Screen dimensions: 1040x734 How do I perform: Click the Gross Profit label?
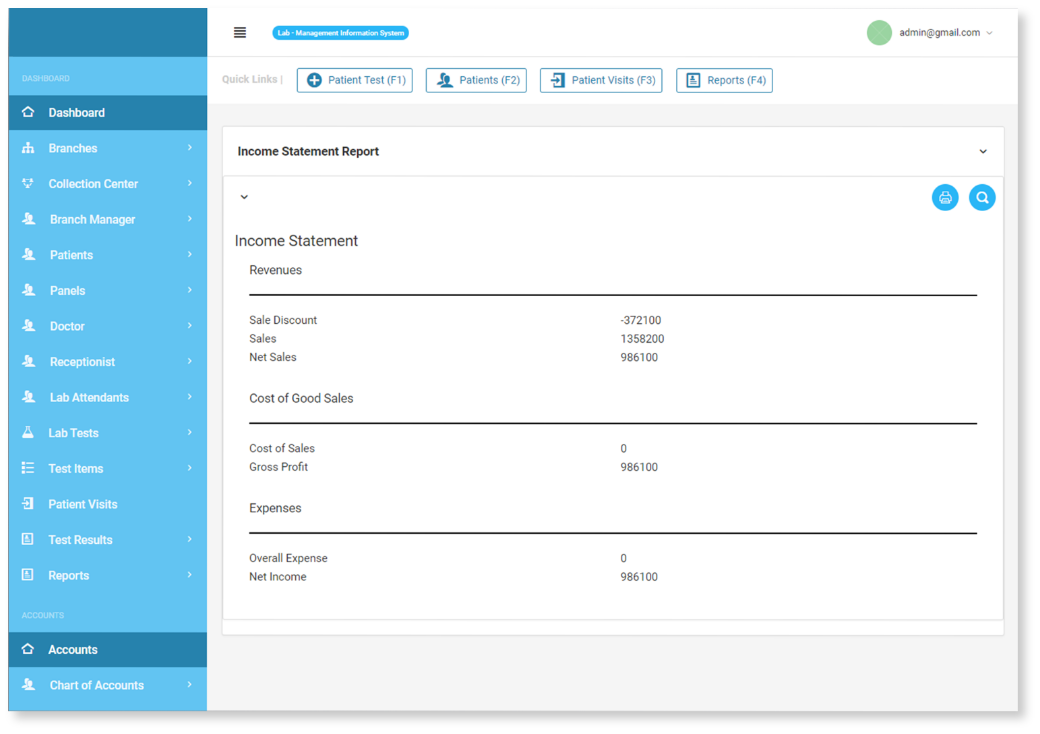[x=279, y=467]
